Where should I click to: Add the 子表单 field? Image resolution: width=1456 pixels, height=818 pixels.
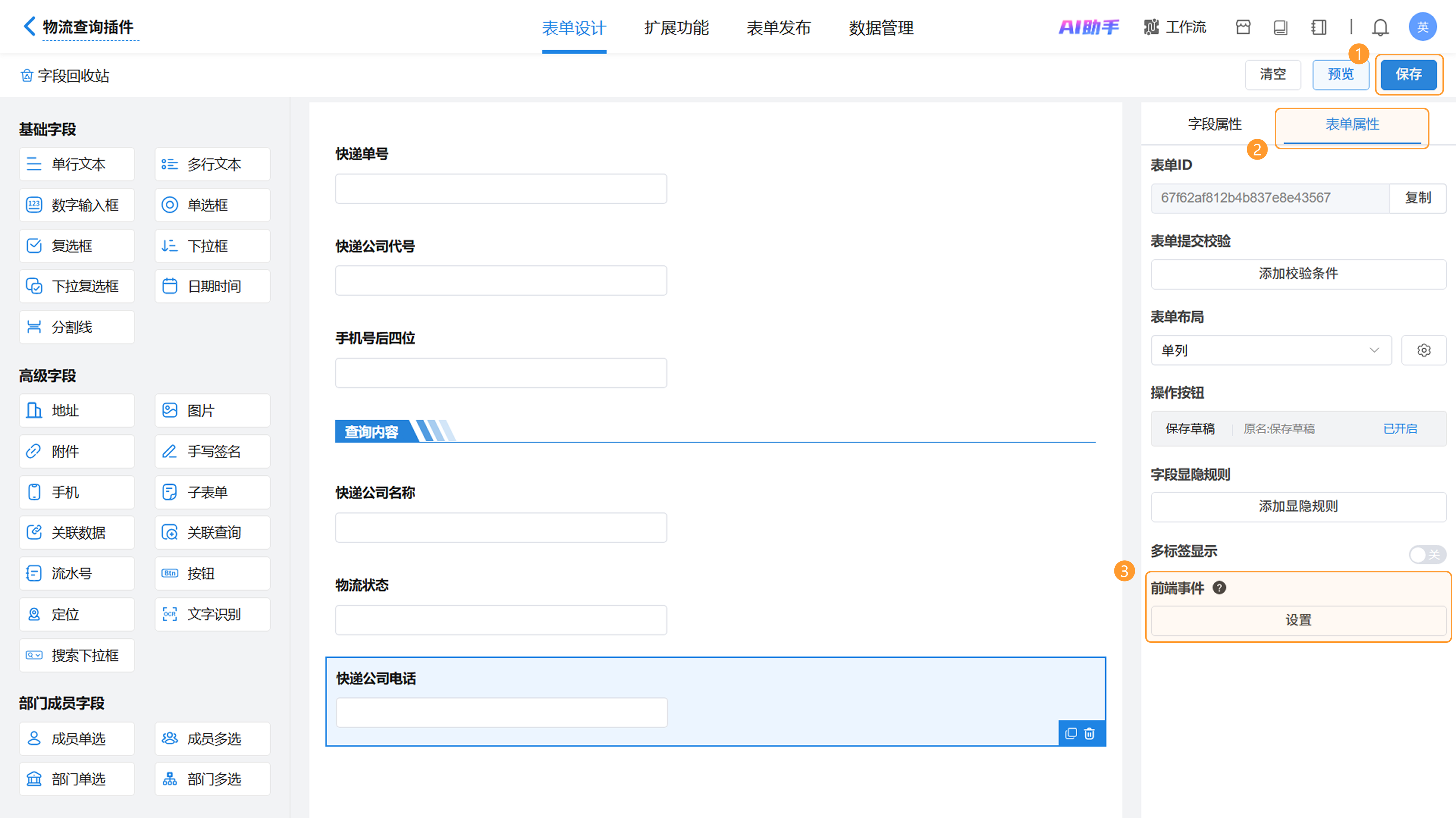(212, 492)
